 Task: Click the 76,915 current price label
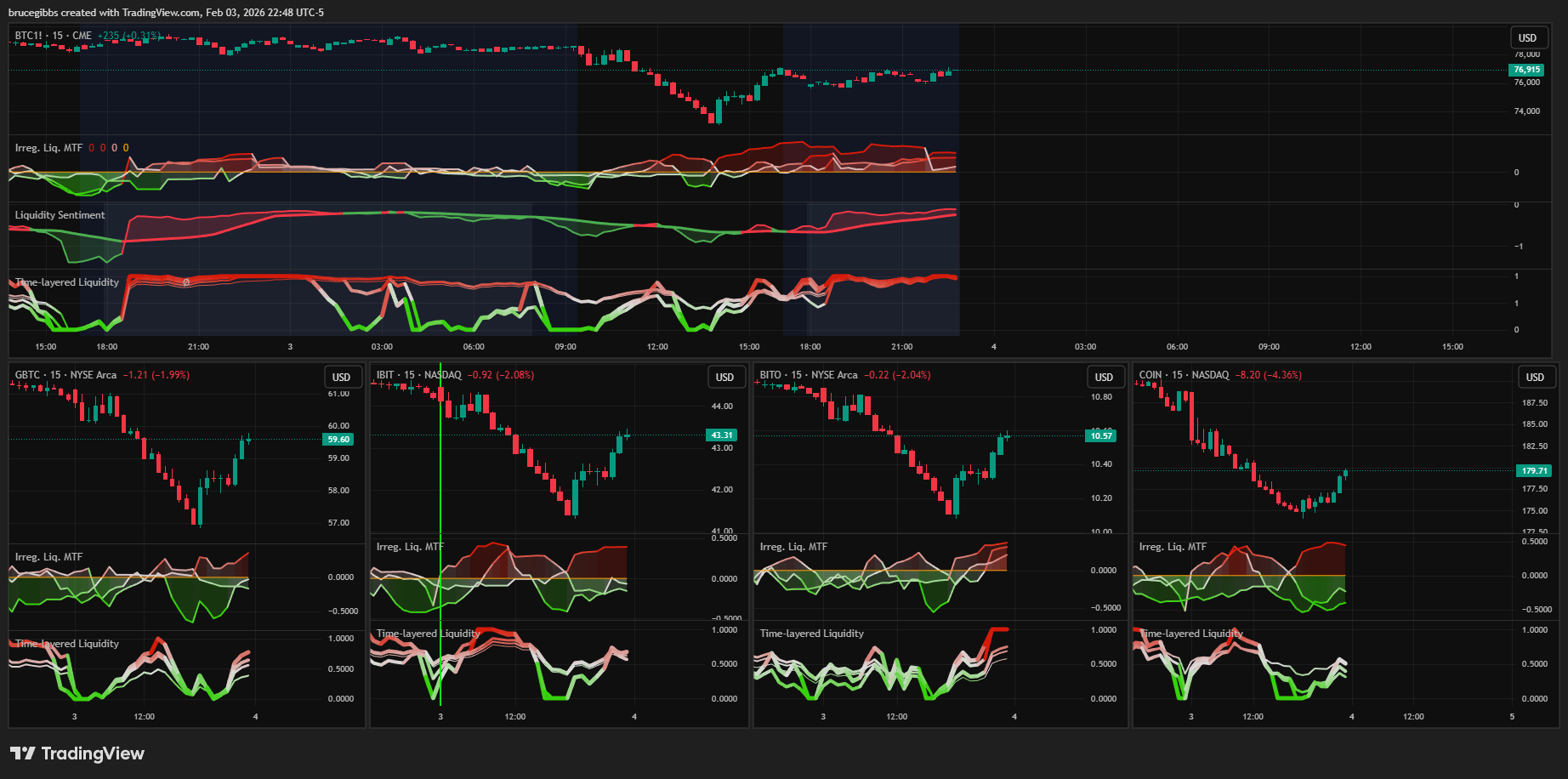pyautogui.click(x=1526, y=70)
